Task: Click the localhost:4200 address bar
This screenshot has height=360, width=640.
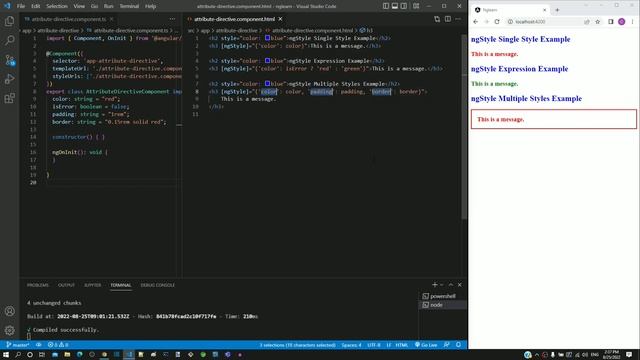Action: coord(543,22)
